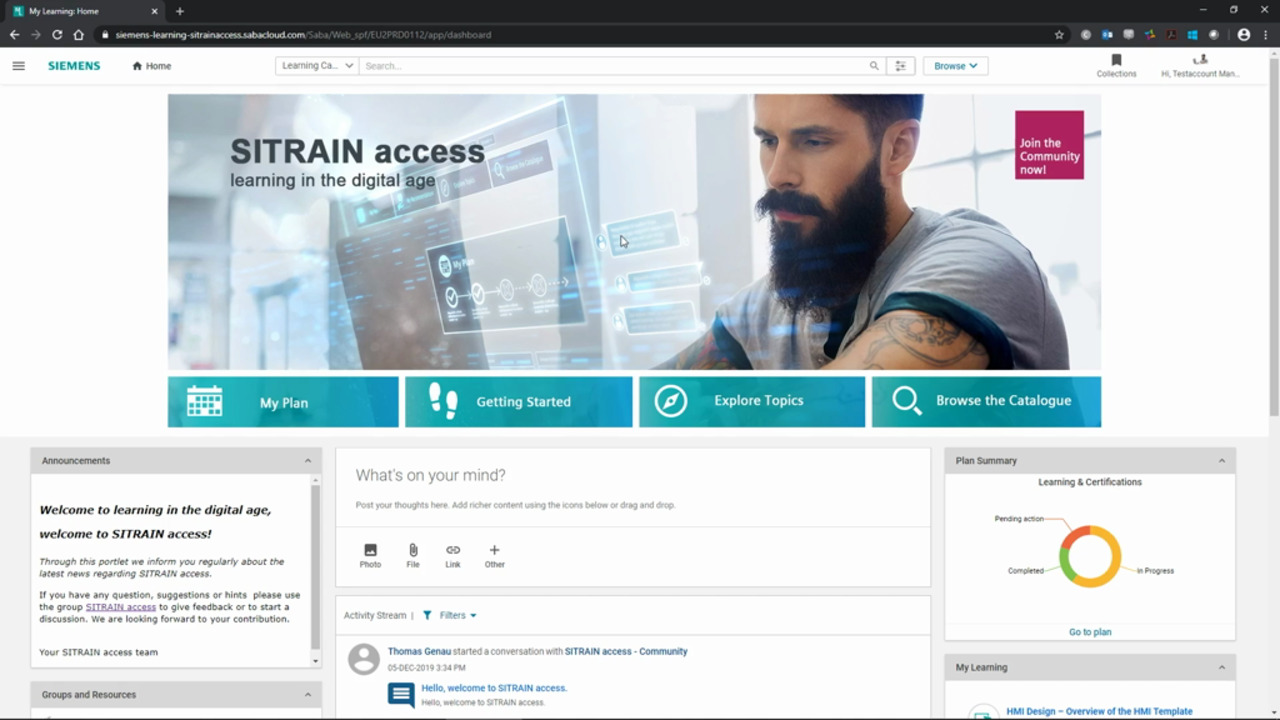Open advanced search filter settings icon
The width and height of the screenshot is (1280, 720).
coord(900,66)
